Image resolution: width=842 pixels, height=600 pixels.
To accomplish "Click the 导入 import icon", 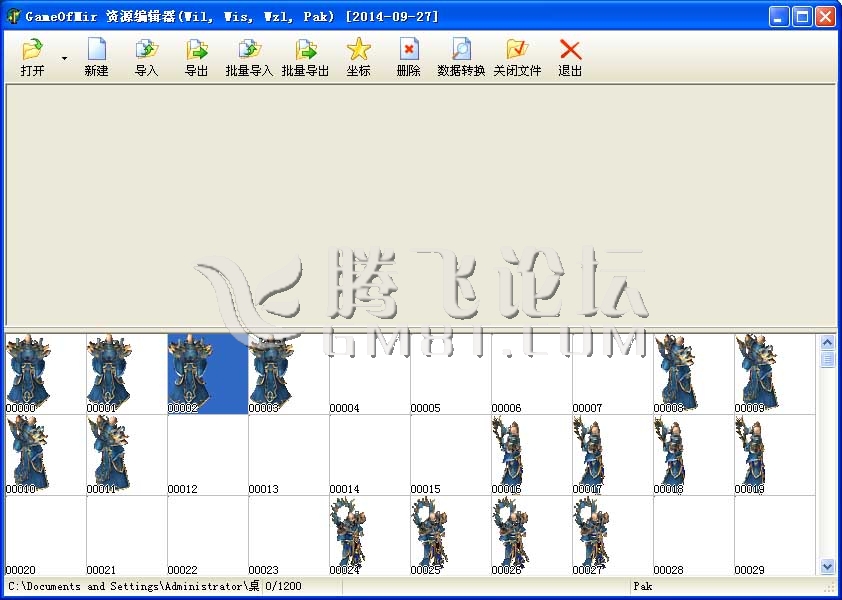I will click(x=146, y=57).
